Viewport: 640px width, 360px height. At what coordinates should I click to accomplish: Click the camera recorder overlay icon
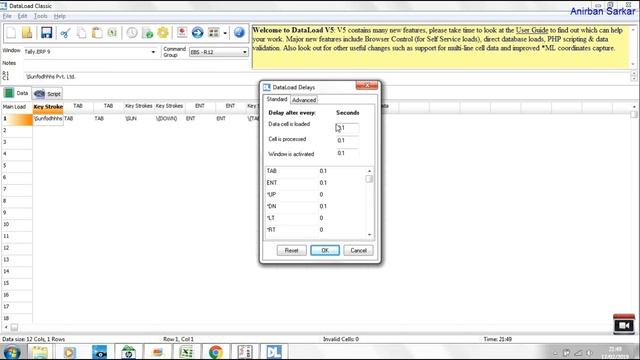(624, 324)
